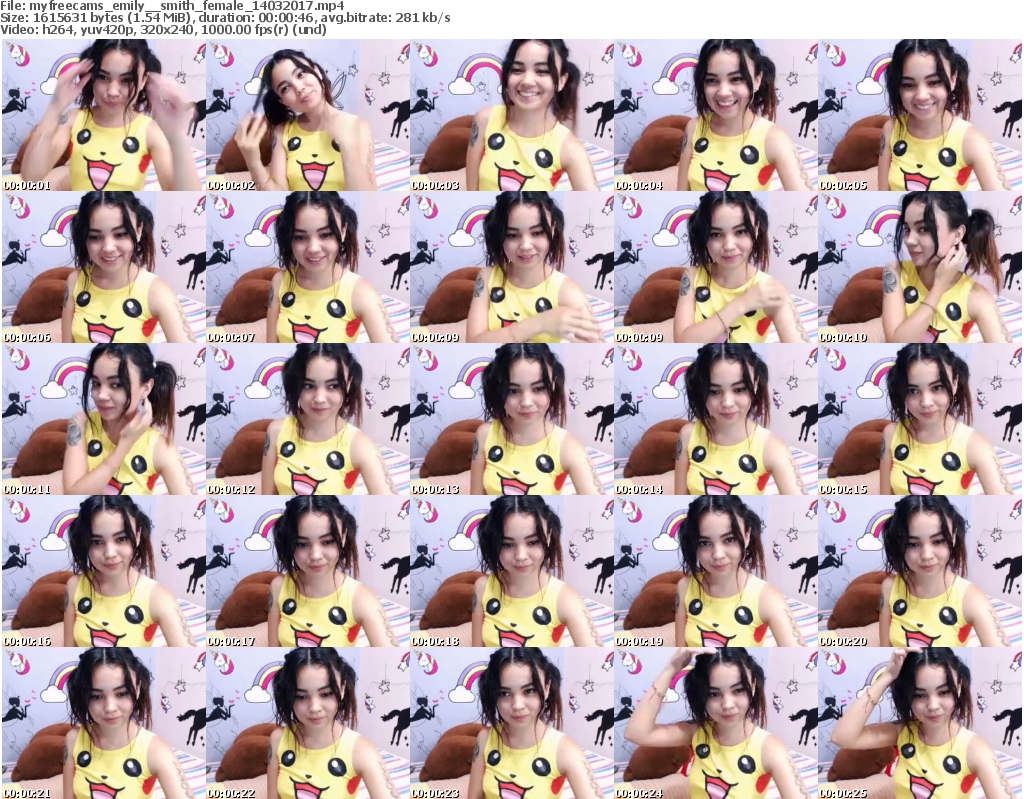The width and height of the screenshot is (1024, 799).
Task: Open the frame thumbnail stamped 00:00:21
Action: coord(103,723)
